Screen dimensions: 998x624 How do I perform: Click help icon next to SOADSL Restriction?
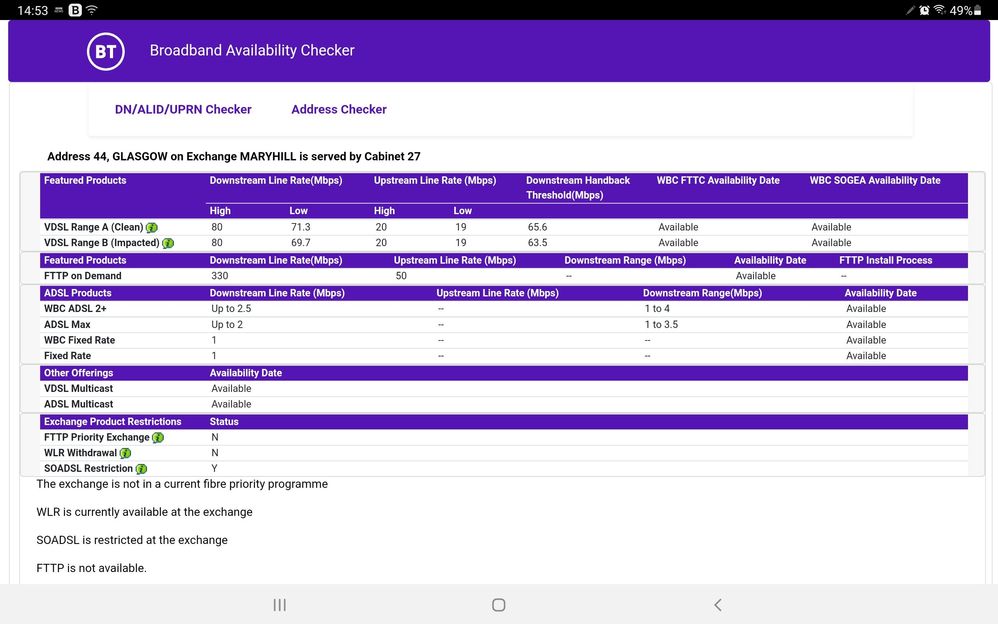141,469
